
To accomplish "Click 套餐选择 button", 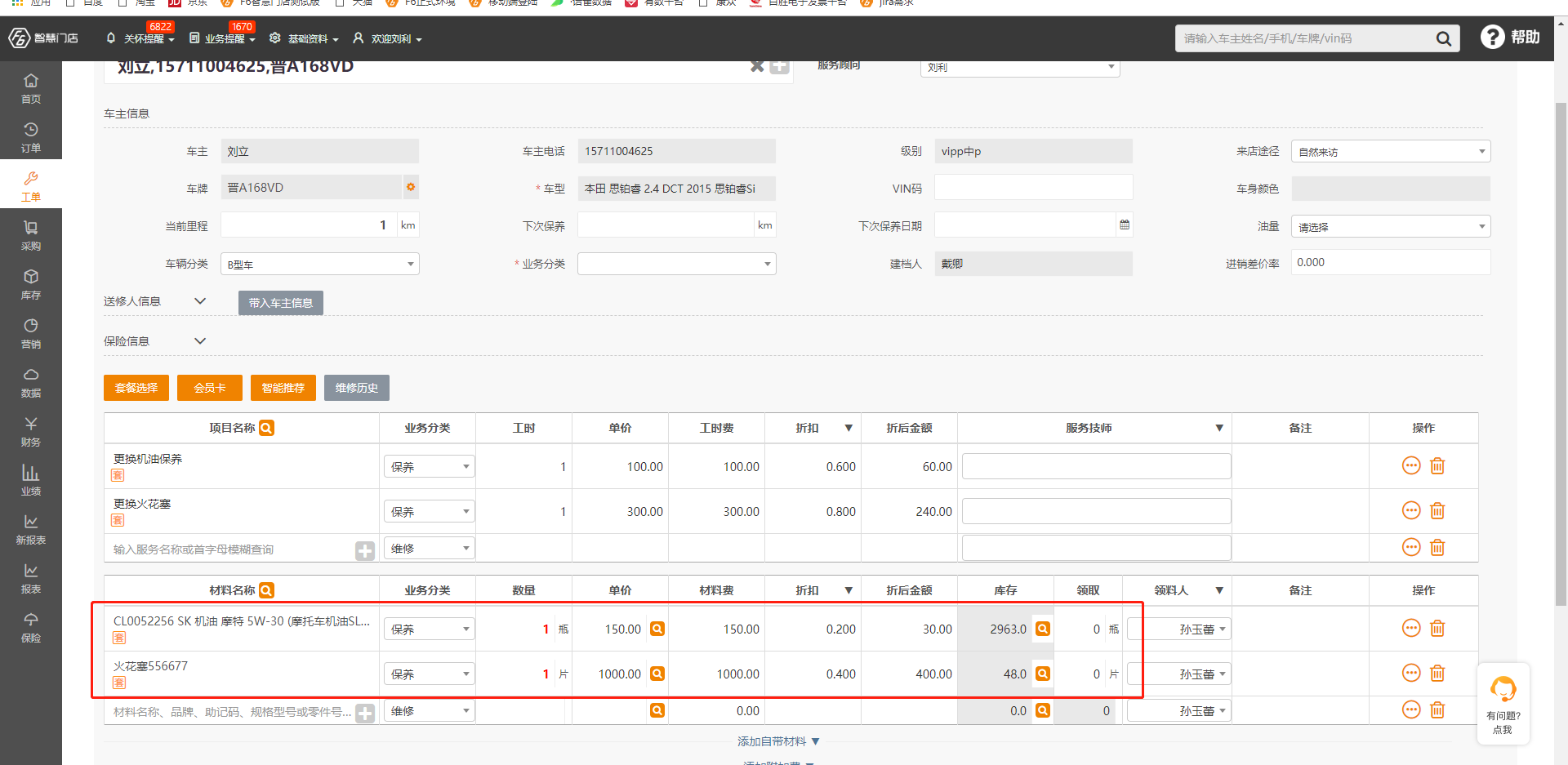I will 136,388.
